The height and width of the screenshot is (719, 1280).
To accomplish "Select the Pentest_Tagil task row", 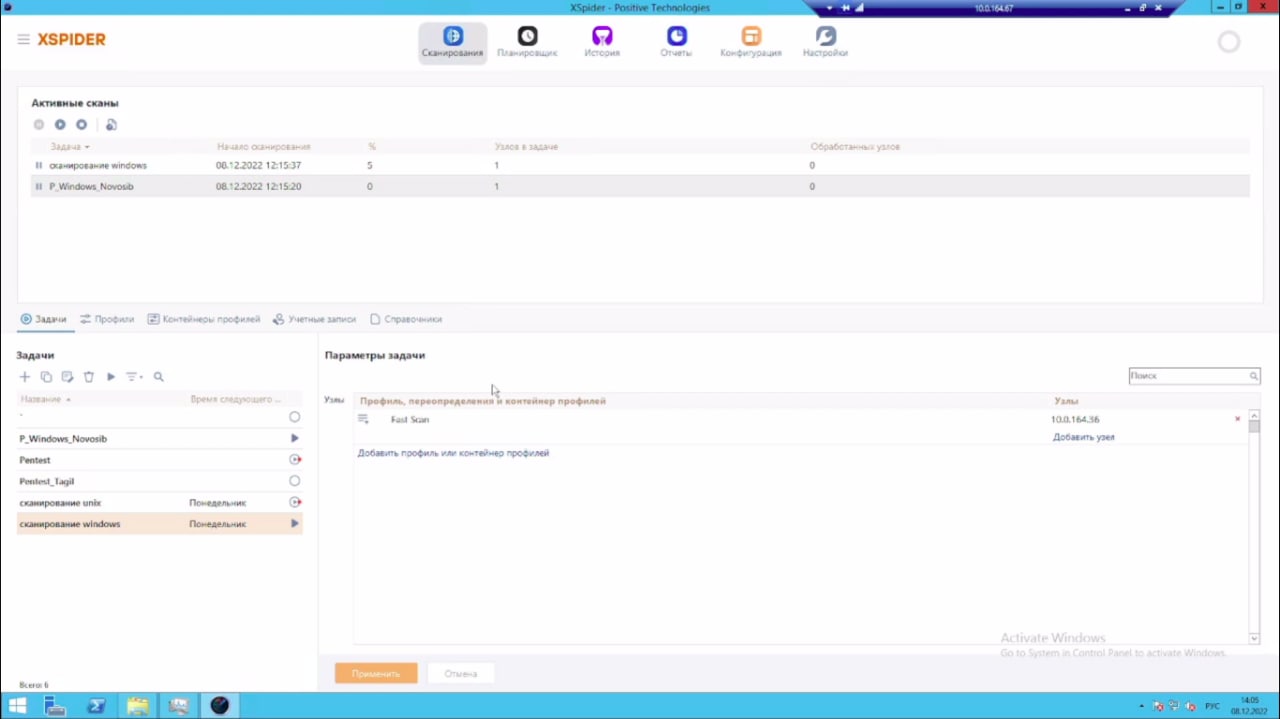I will coord(159,481).
